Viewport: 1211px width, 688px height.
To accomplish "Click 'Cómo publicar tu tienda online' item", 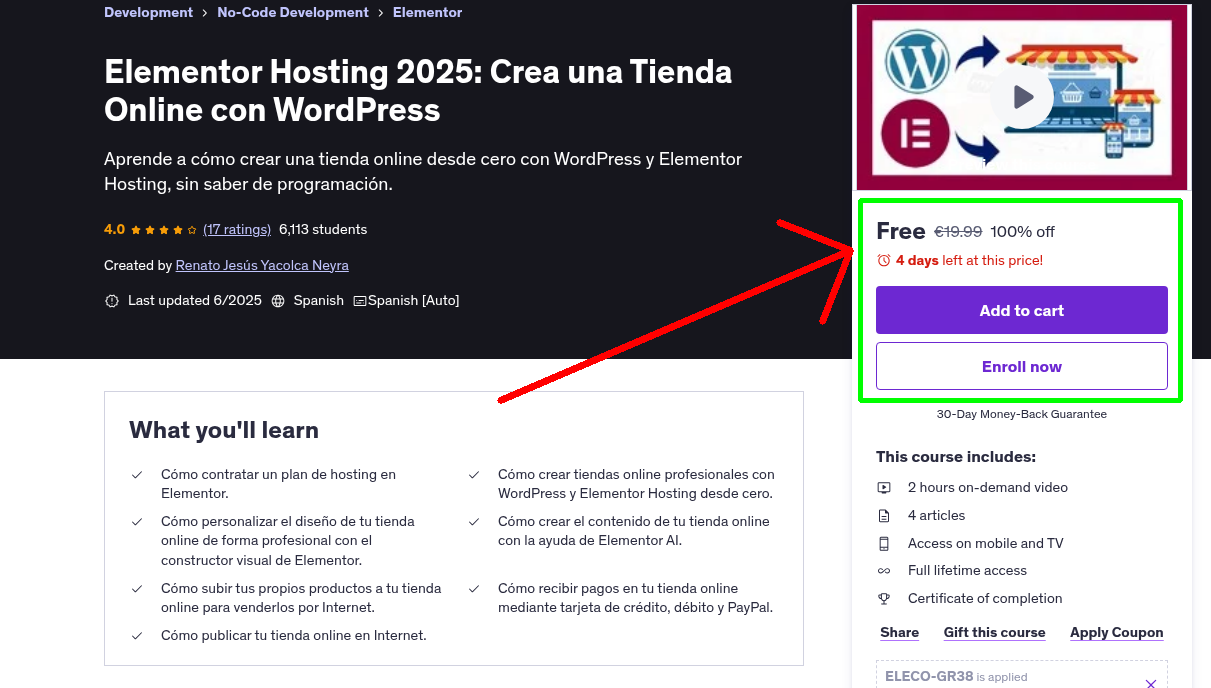I will coord(294,636).
